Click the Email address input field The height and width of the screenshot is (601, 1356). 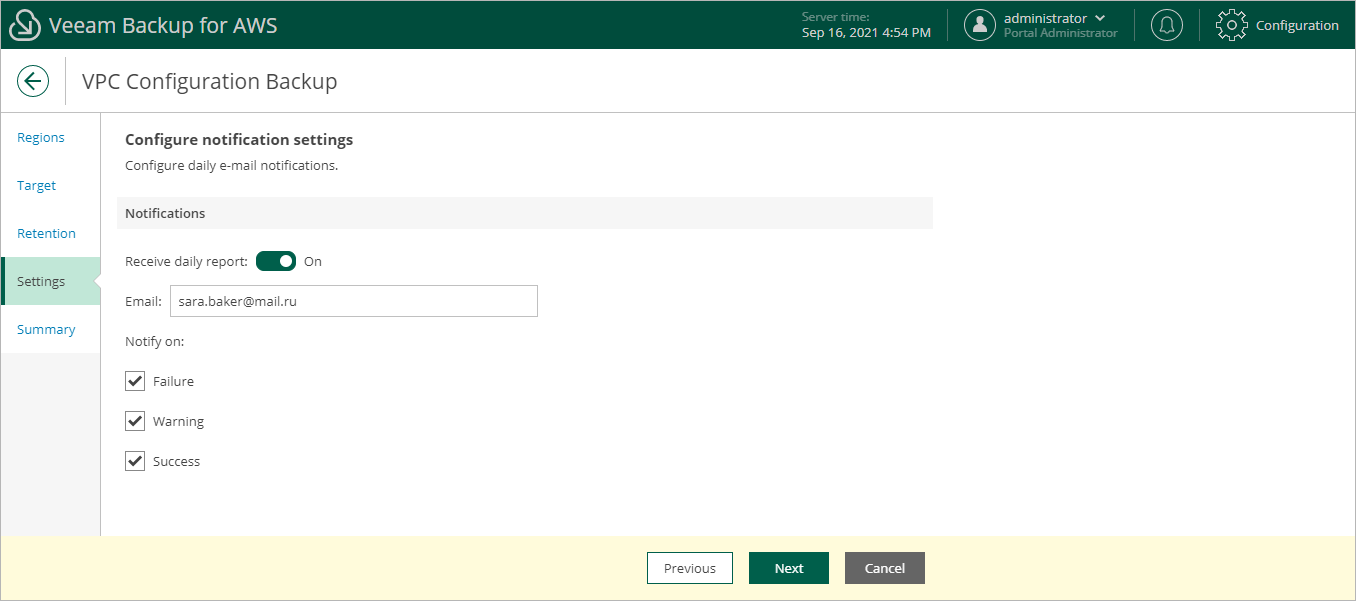353,301
